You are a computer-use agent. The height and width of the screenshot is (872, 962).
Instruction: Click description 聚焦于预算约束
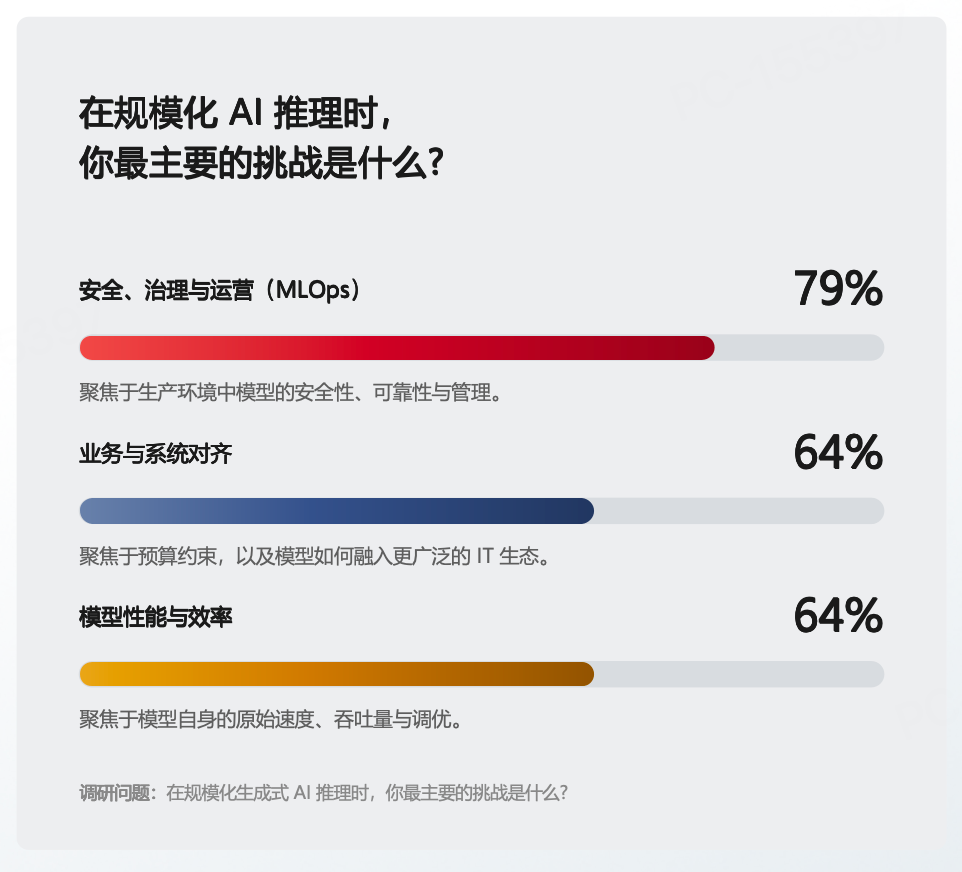[x=315, y=557]
